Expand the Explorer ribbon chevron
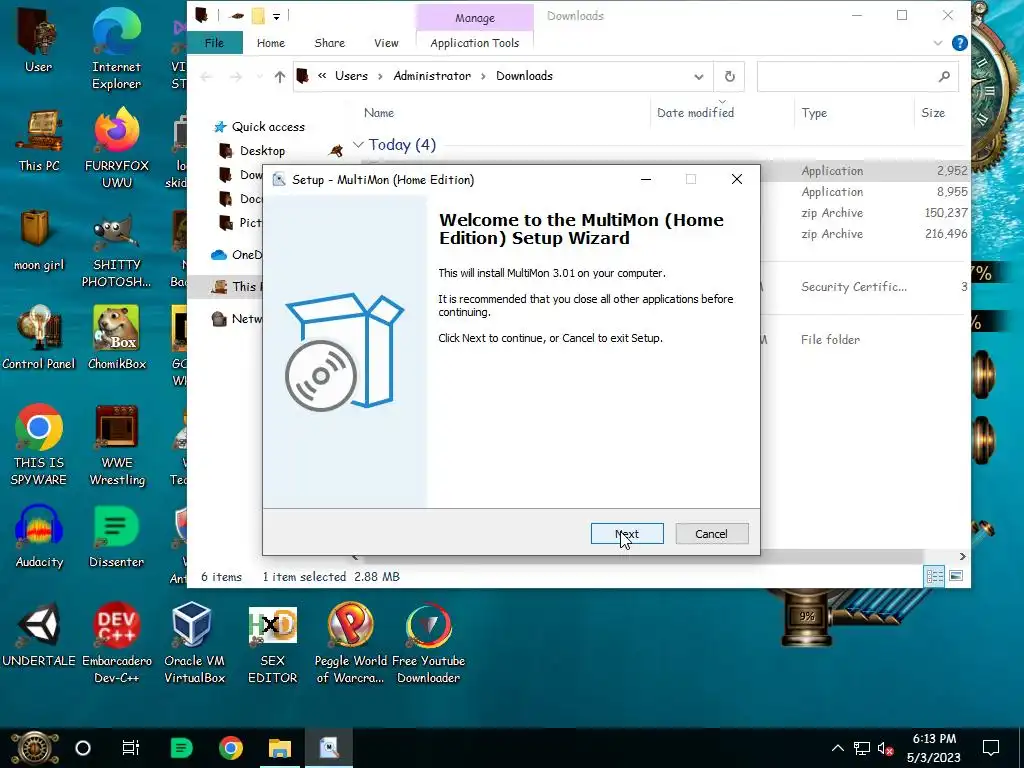Image resolution: width=1024 pixels, height=768 pixels. (x=938, y=43)
